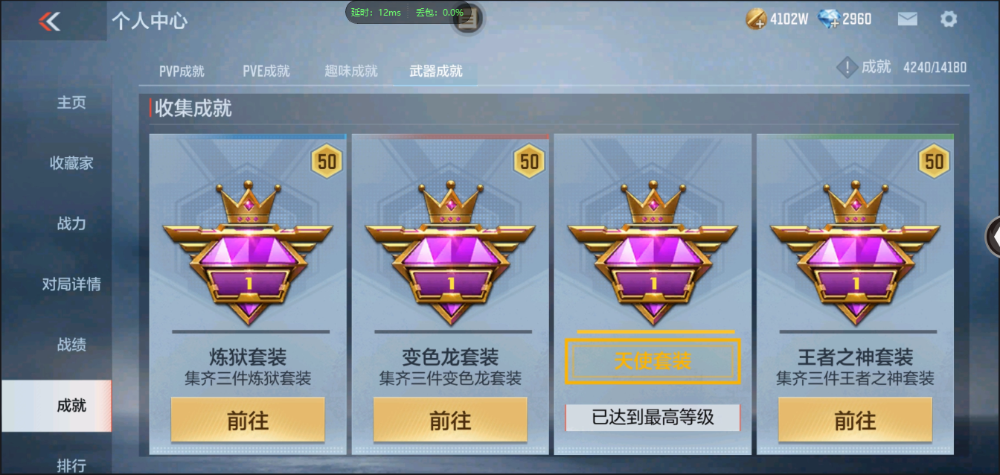Add diamonds via diamond icon
Image resolution: width=1000 pixels, height=475 pixels.
click(828, 19)
